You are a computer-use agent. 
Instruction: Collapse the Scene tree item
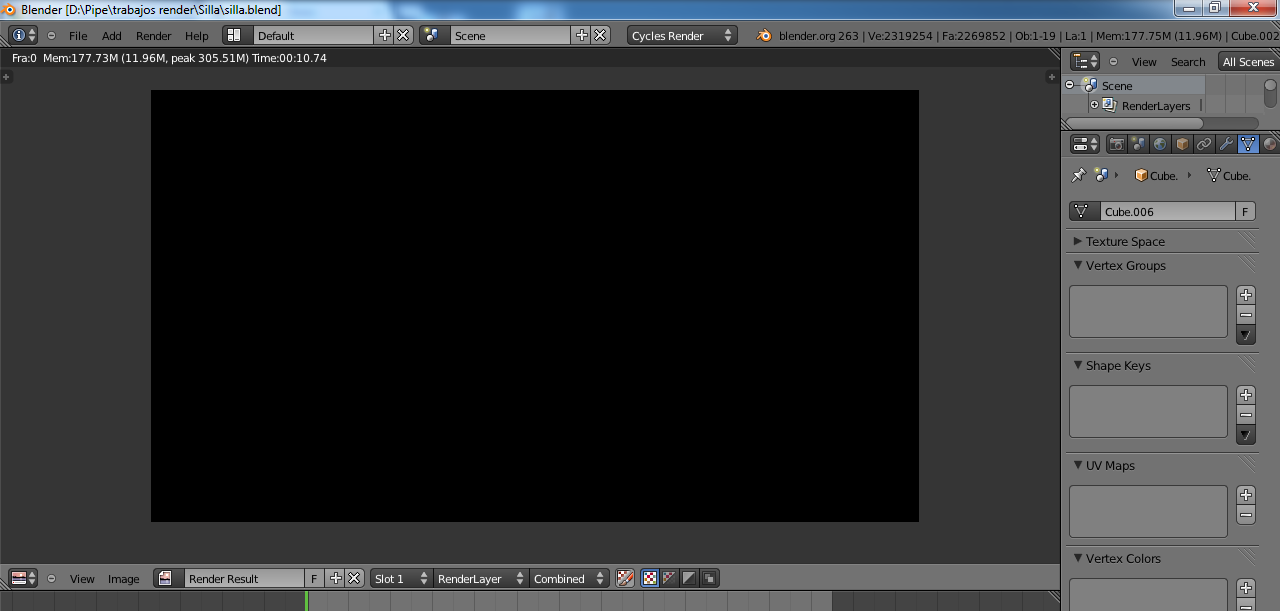coord(1069,85)
